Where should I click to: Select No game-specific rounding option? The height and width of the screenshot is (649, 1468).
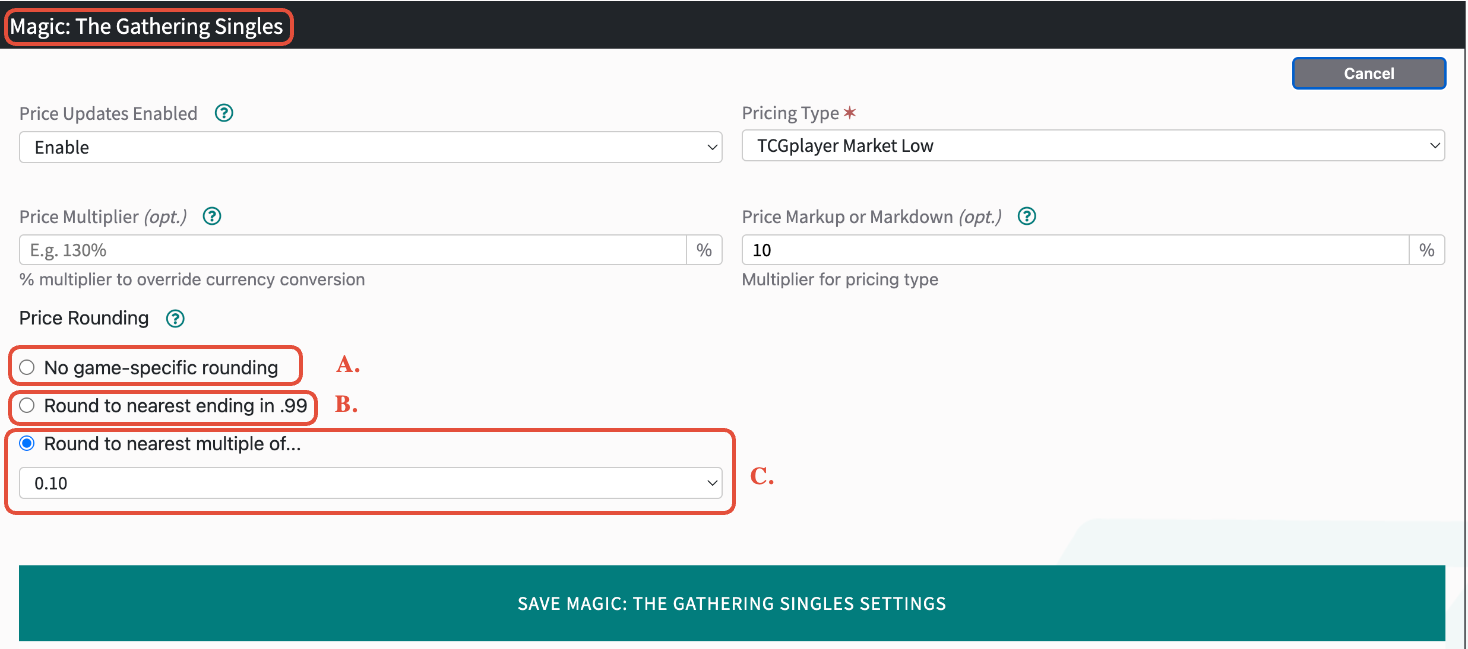[27, 367]
